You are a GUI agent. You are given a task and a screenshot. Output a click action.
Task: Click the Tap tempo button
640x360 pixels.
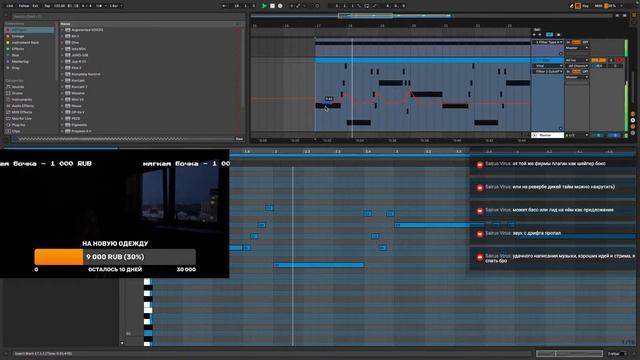point(47,6)
